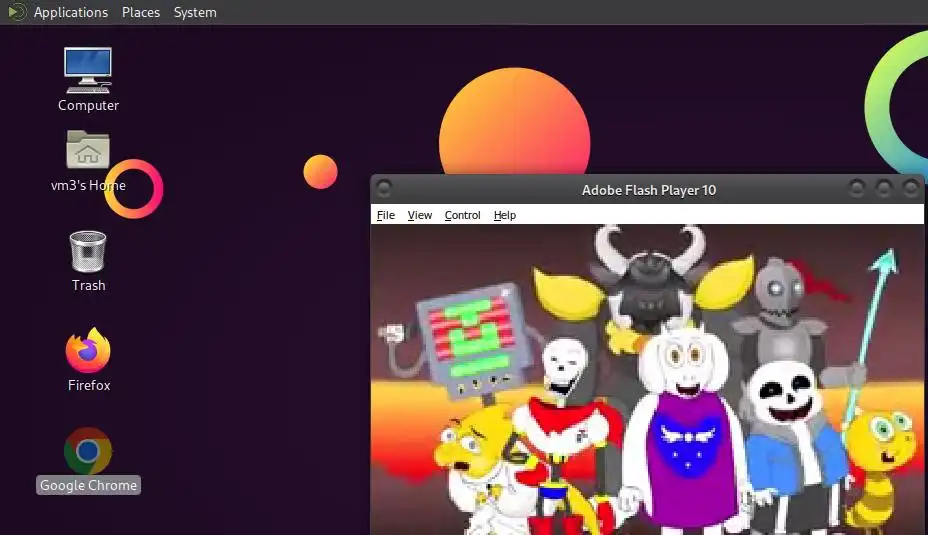Open the Control menu in Flash Player
Viewport: 928px width, 535px height.
[x=462, y=215]
